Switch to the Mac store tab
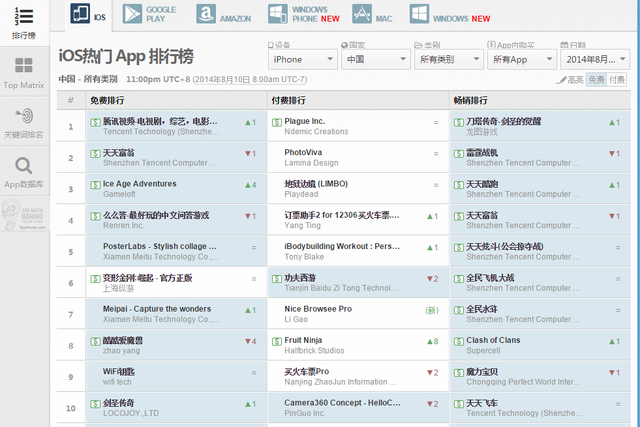Screen dimensions: 640x427 click(x=372, y=14)
